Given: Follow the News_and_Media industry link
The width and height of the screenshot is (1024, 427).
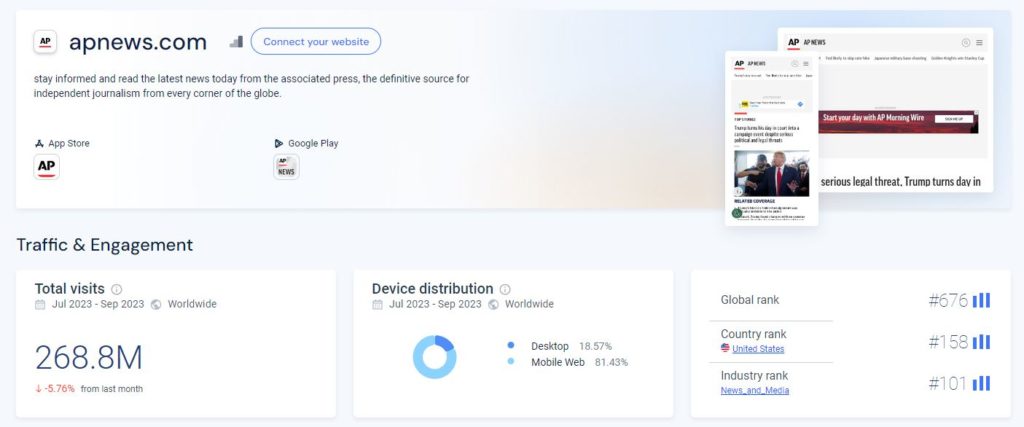Looking at the screenshot, I should point(755,390).
